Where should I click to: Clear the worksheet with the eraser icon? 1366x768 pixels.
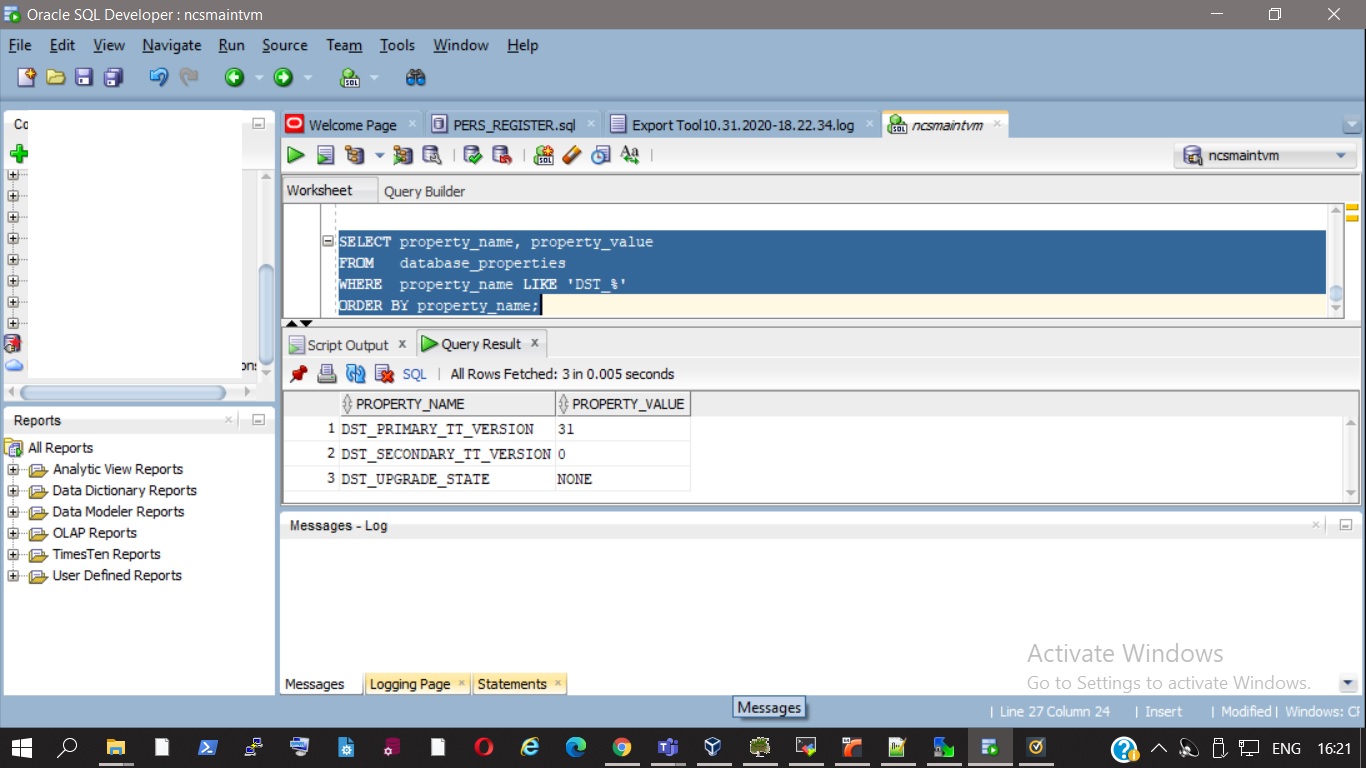pyautogui.click(x=572, y=155)
